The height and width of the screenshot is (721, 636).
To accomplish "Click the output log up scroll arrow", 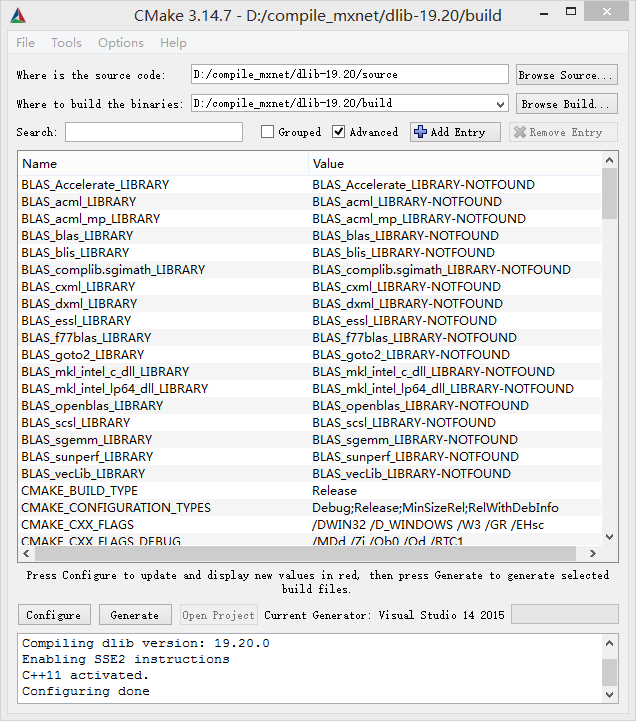I will pos(610,643).
